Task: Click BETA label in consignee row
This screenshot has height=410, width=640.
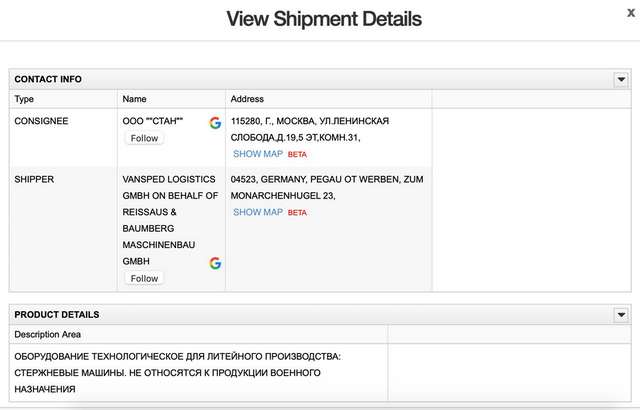Action: click(297, 155)
